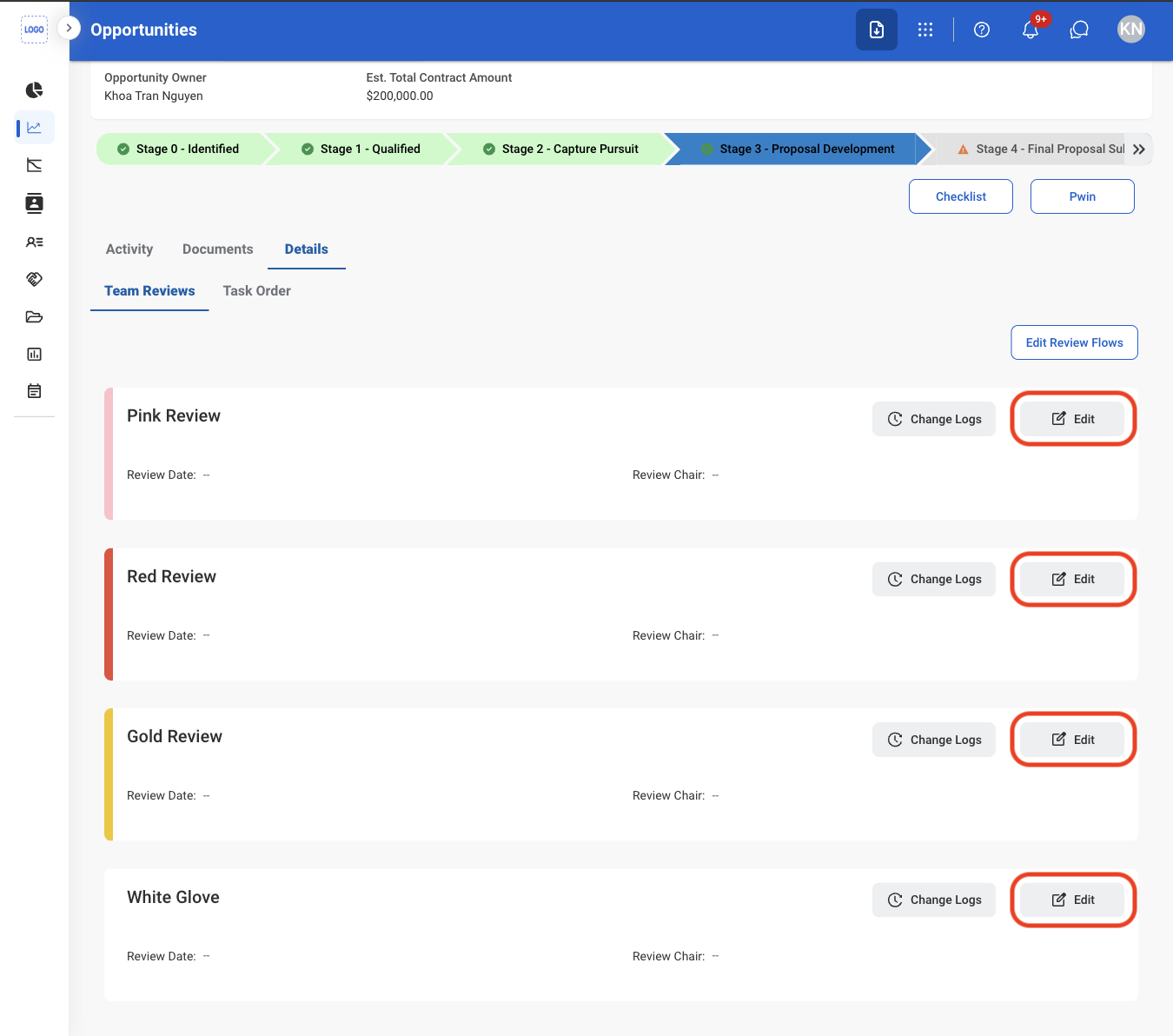Edit the Pink Review

tap(1073, 419)
